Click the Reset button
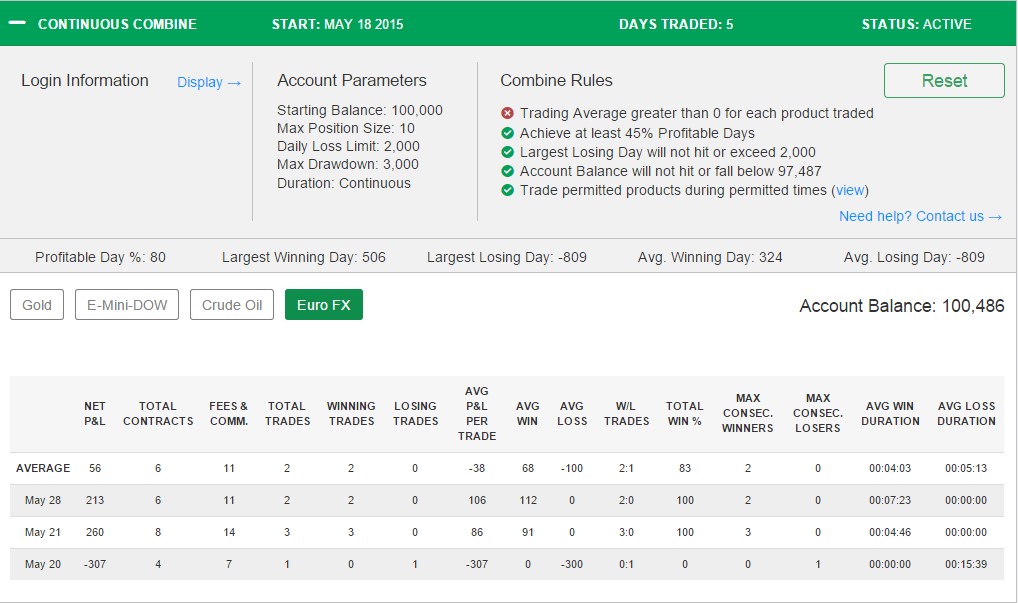This screenshot has width=1018, height=603. 944,80
